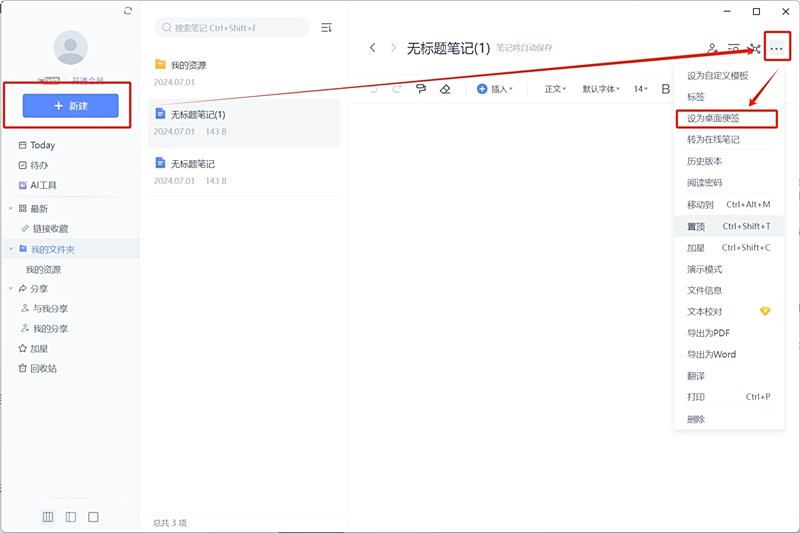Choose 导出为Word from the menu
This screenshot has height=533, width=800.
(729, 354)
